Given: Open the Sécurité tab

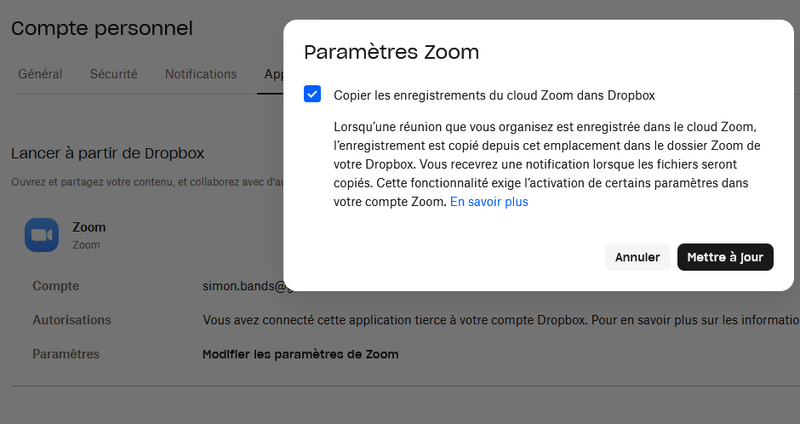Looking at the screenshot, I should tap(113, 74).
